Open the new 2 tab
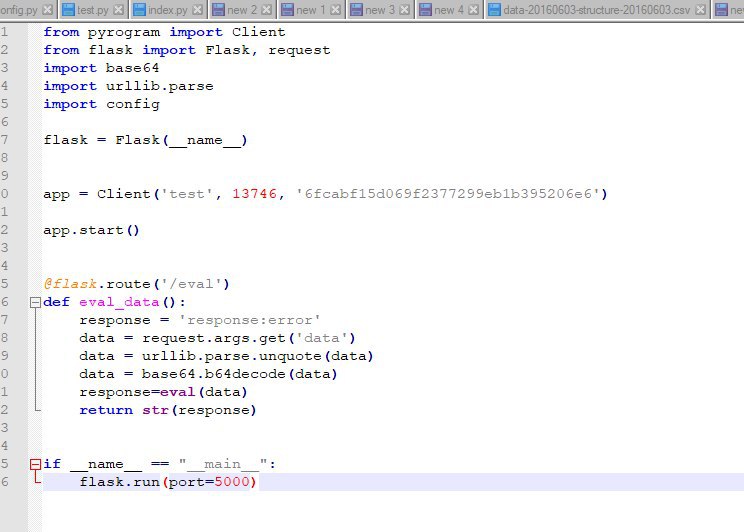This screenshot has width=744, height=532. point(241,9)
